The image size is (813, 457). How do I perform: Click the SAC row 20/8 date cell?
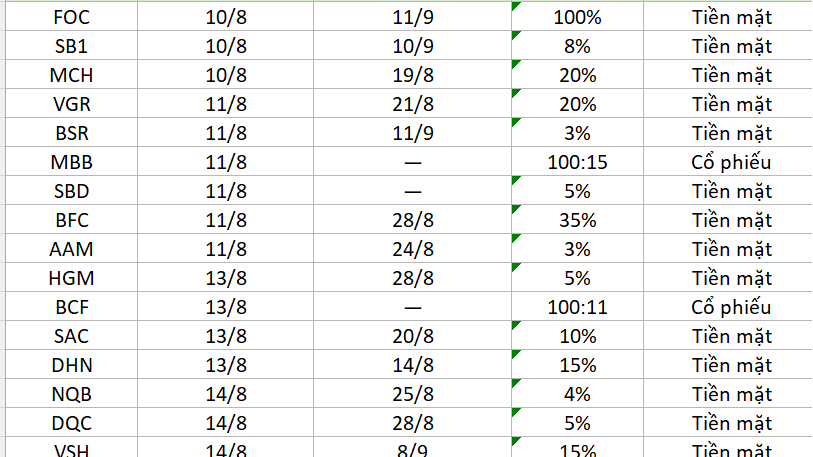tap(412, 336)
